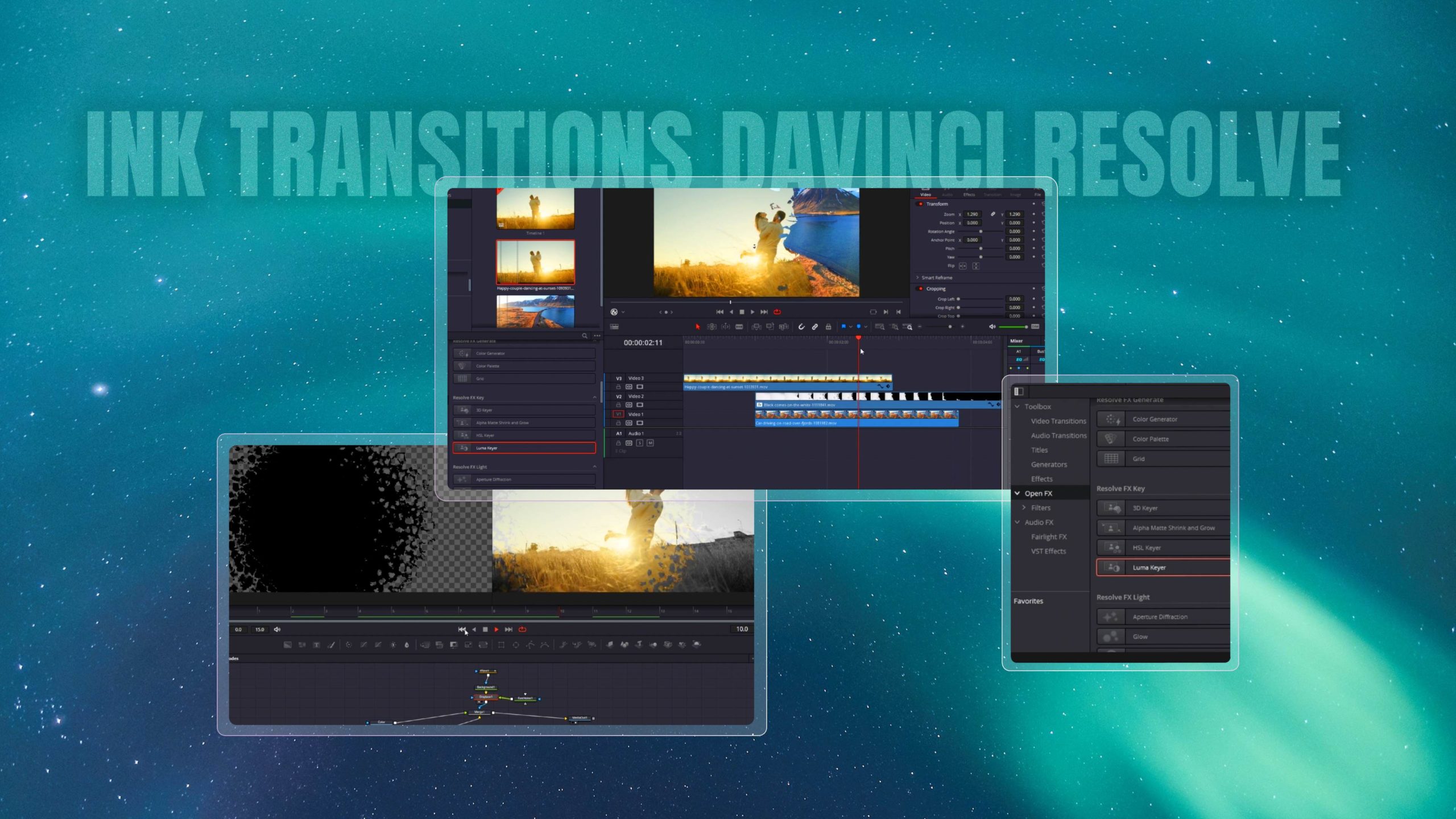Viewport: 1456px width, 819px height.
Task: Expand the Filters chevron under Open FX
Action: click(1024, 507)
